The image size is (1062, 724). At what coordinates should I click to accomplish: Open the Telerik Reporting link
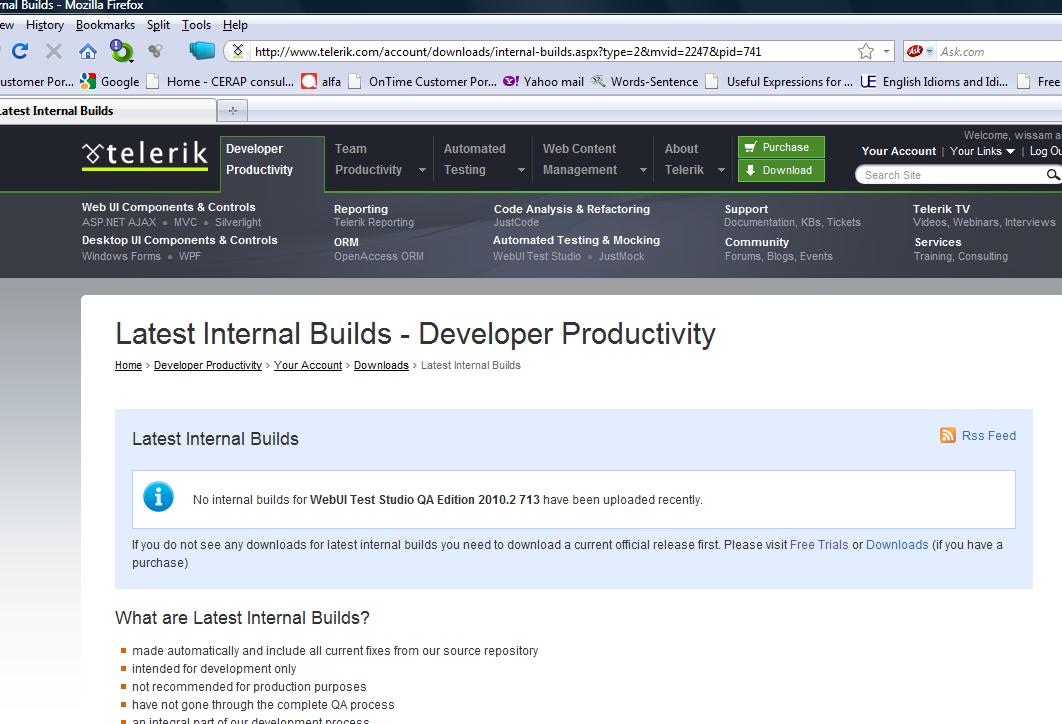(x=373, y=222)
